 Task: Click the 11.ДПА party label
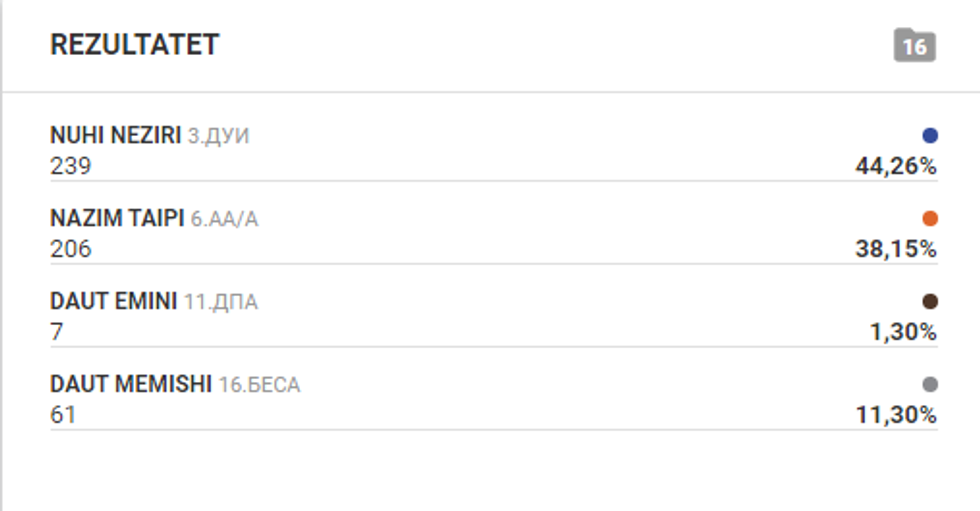coord(220,302)
